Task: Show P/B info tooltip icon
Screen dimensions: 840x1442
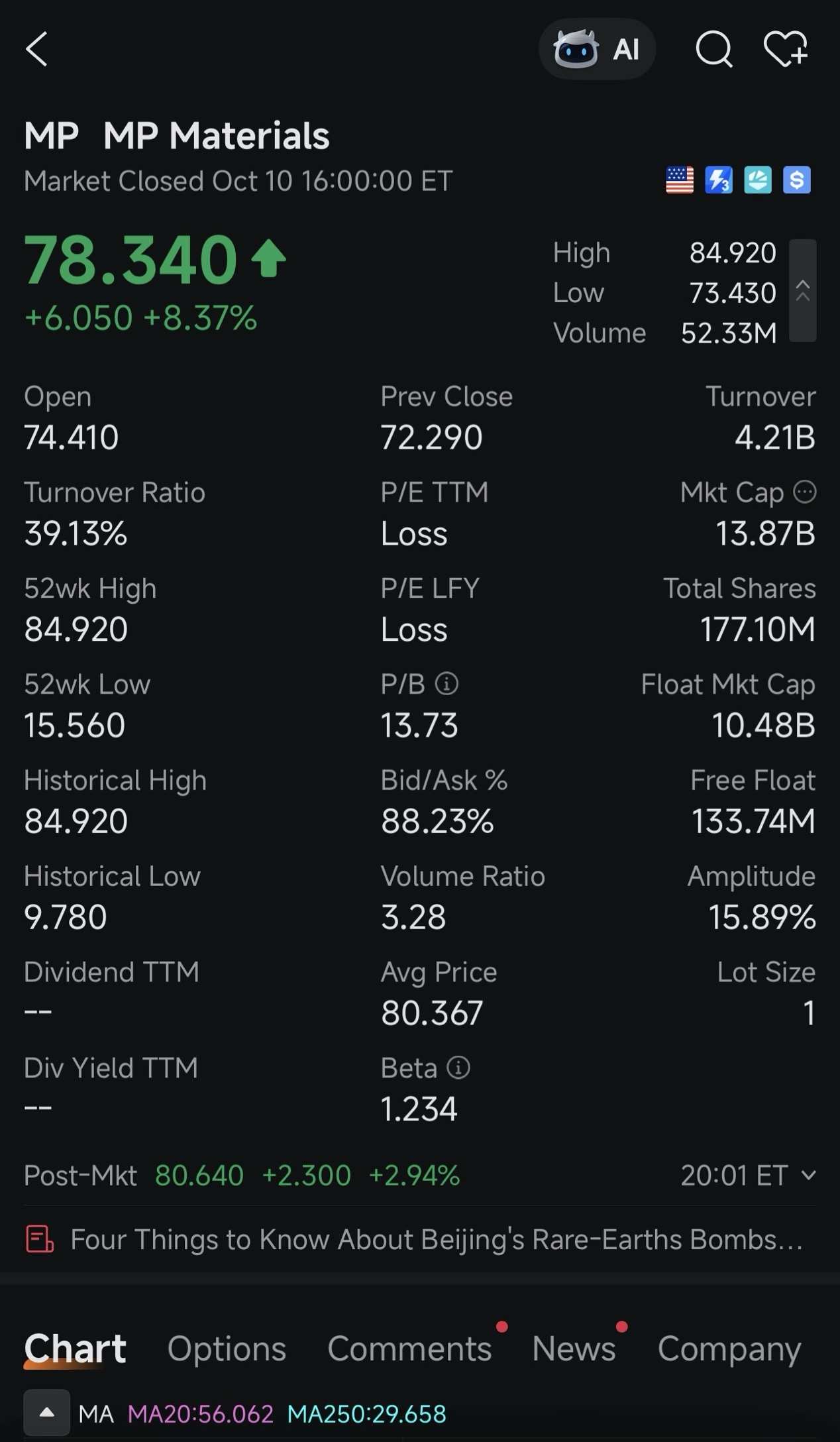Action: click(x=446, y=684)
